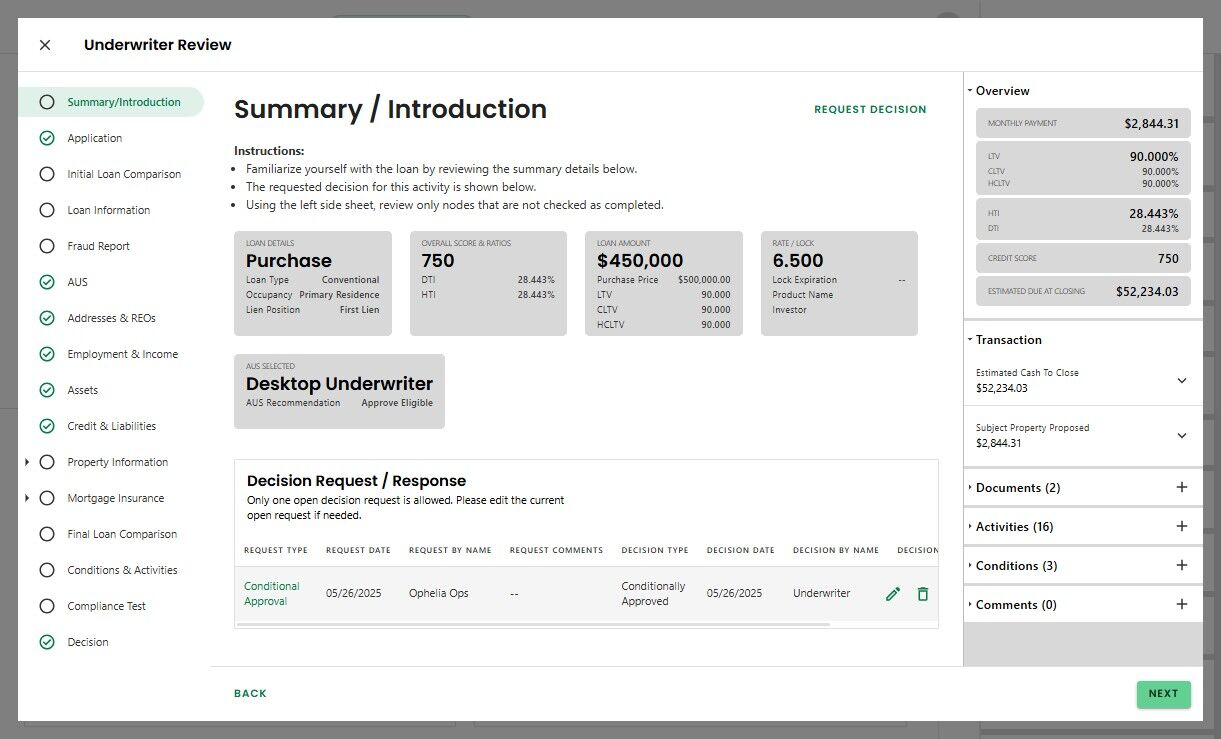Screen dimensions: 1221x739
Task: Expand the Subject Property Proposed chevron
Action: pyautogui.click(x=1181, y=436)
